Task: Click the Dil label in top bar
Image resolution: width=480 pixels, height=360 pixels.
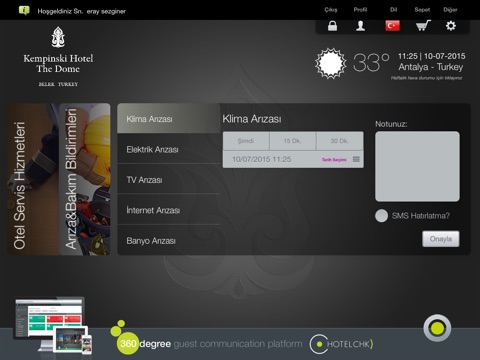Action: coord(393,10)
